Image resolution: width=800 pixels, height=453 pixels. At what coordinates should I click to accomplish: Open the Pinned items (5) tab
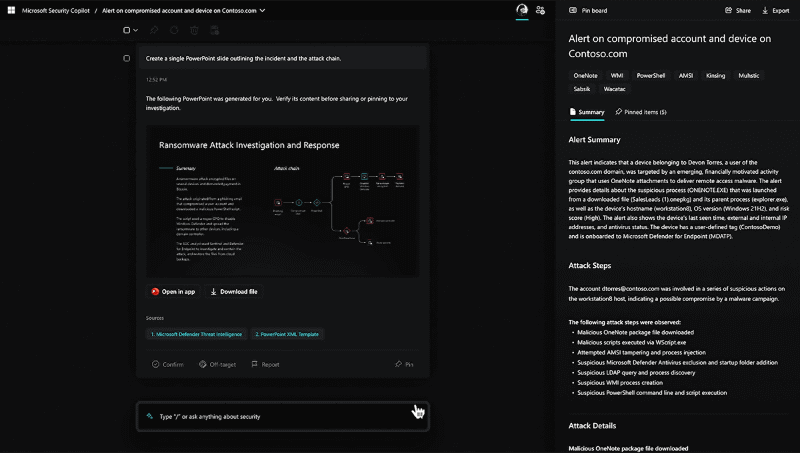point(641,112)
